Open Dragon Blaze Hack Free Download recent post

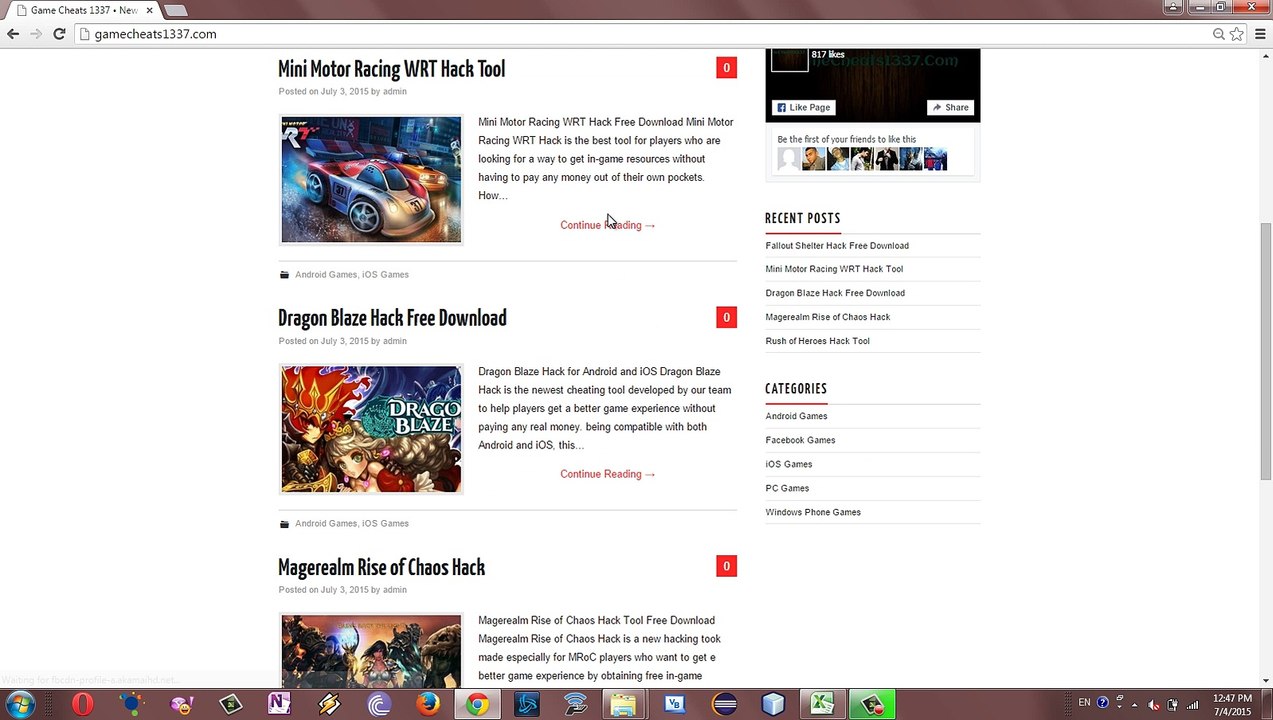tap(835, 293)
